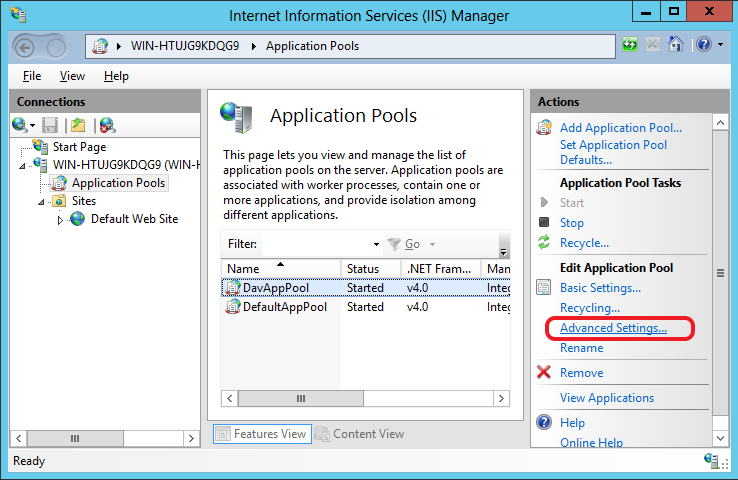This screenshot has height=480, width=738.
Task: Click the server icon in address bar
Action: coord(100,46)
